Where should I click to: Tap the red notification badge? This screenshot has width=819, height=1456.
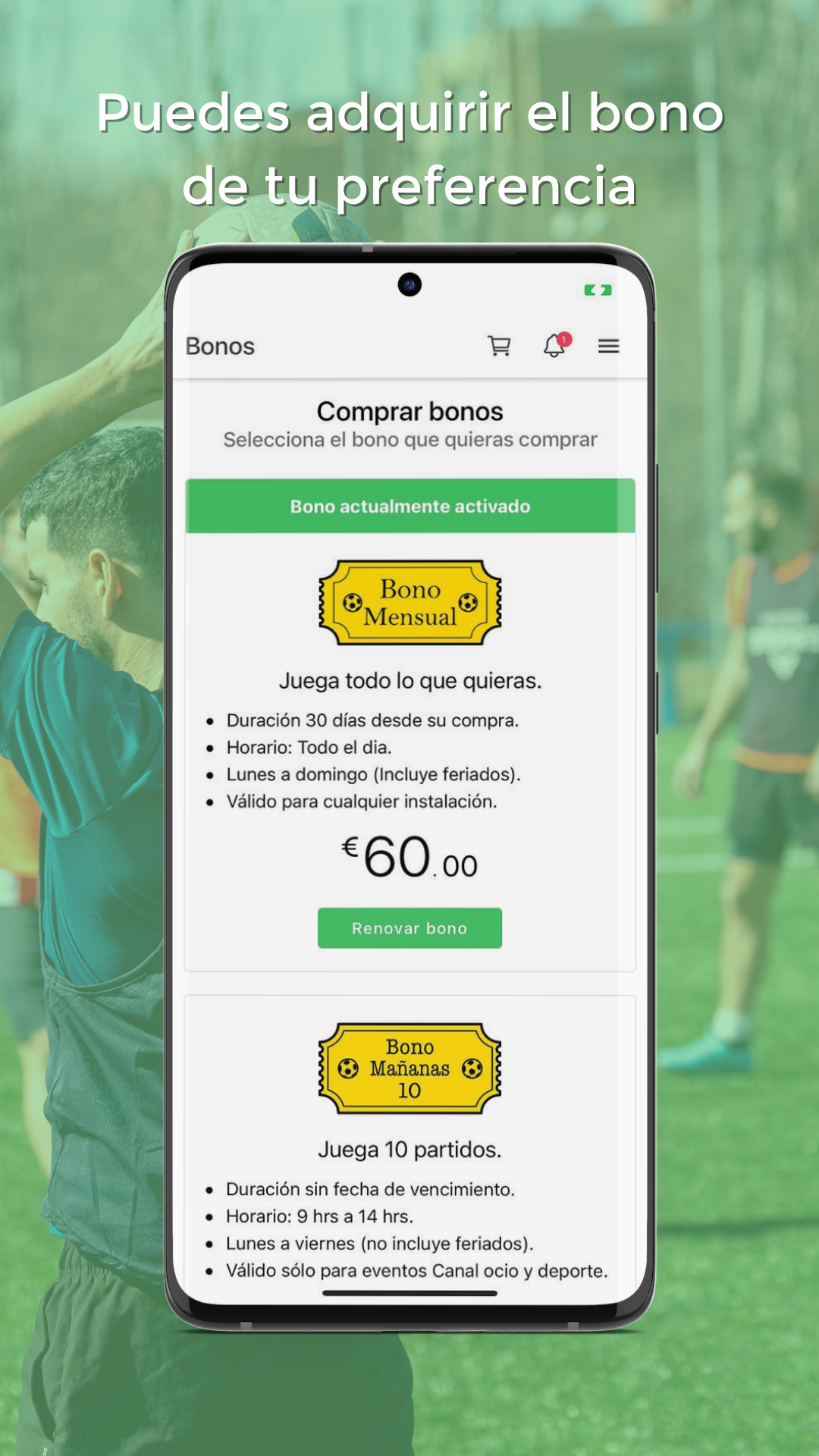pos(564,339)
